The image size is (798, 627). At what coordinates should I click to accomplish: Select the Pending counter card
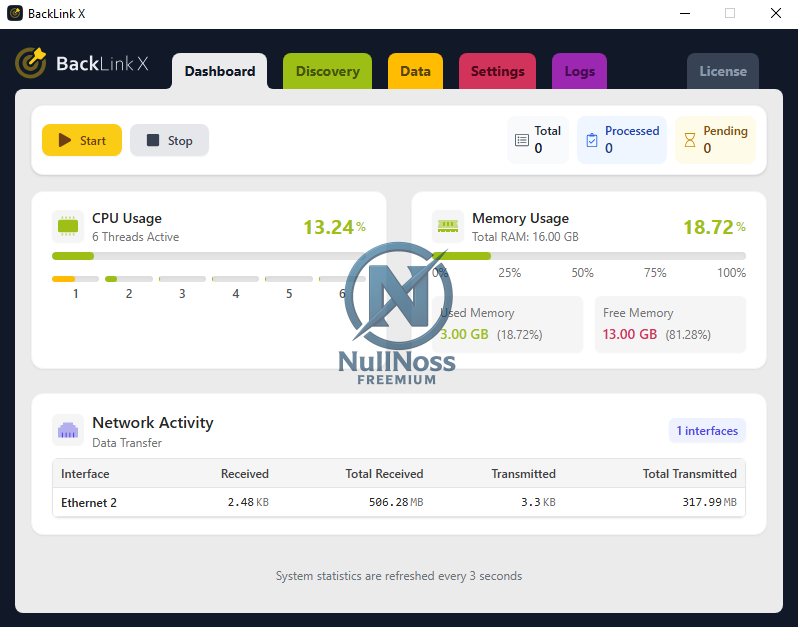(x=715, y=140)
